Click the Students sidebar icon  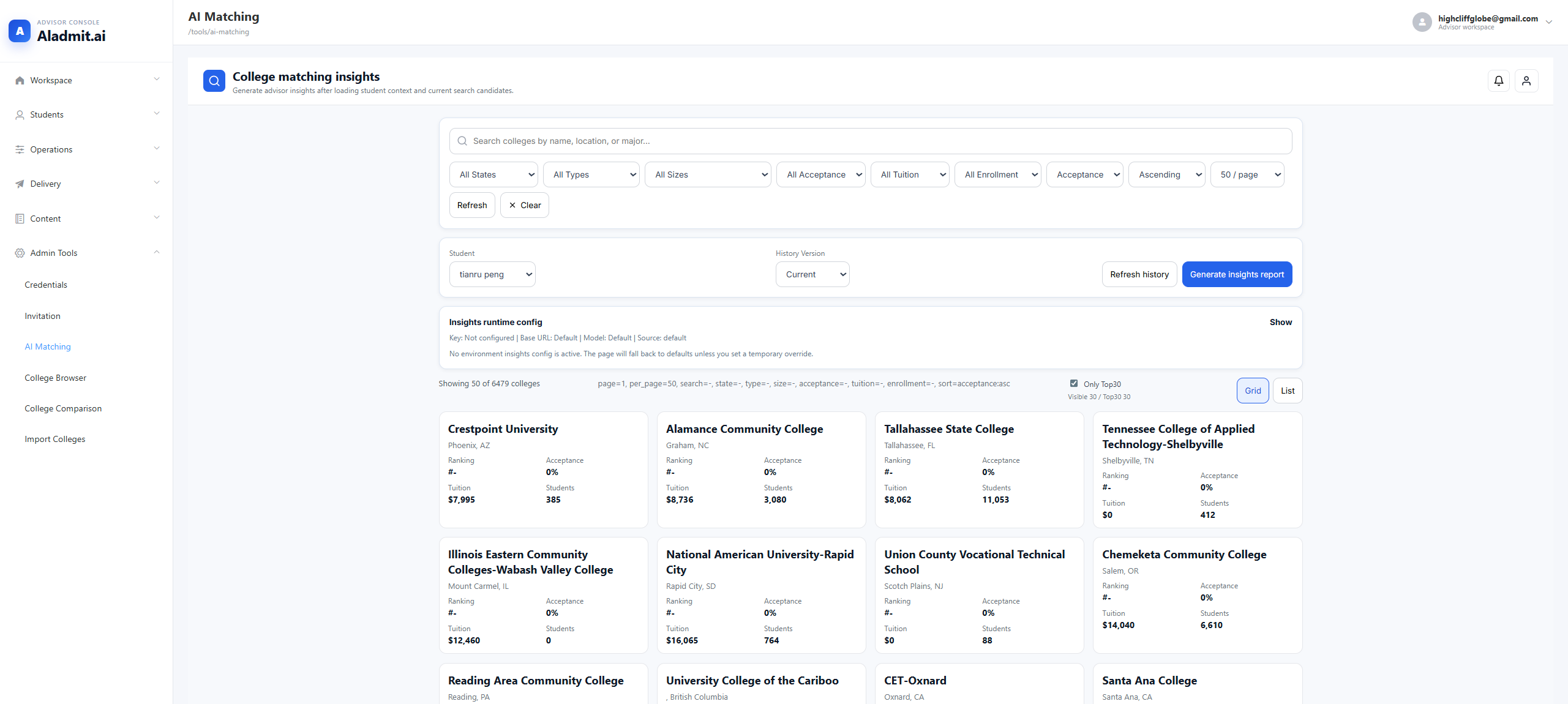point(19,114)
